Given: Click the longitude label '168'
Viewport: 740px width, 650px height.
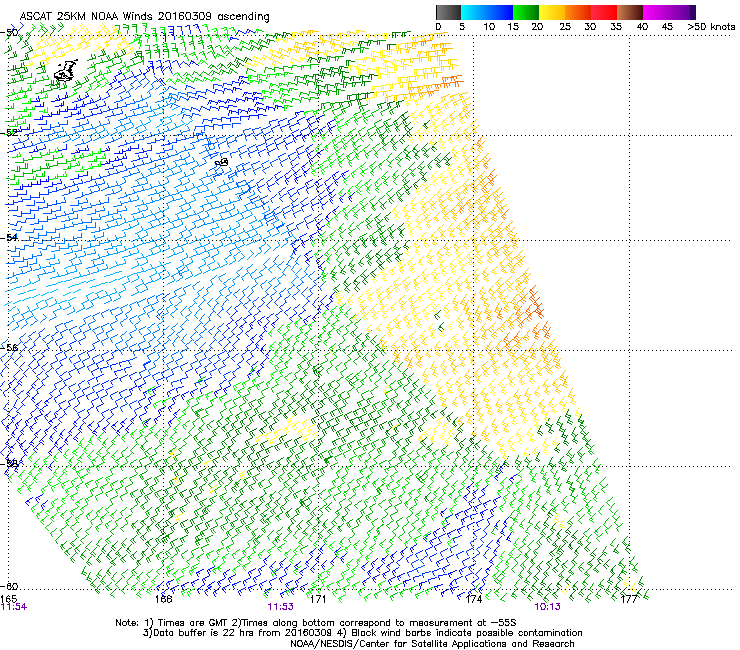Looking at the screenshot, I should click(x=163, y=599).
